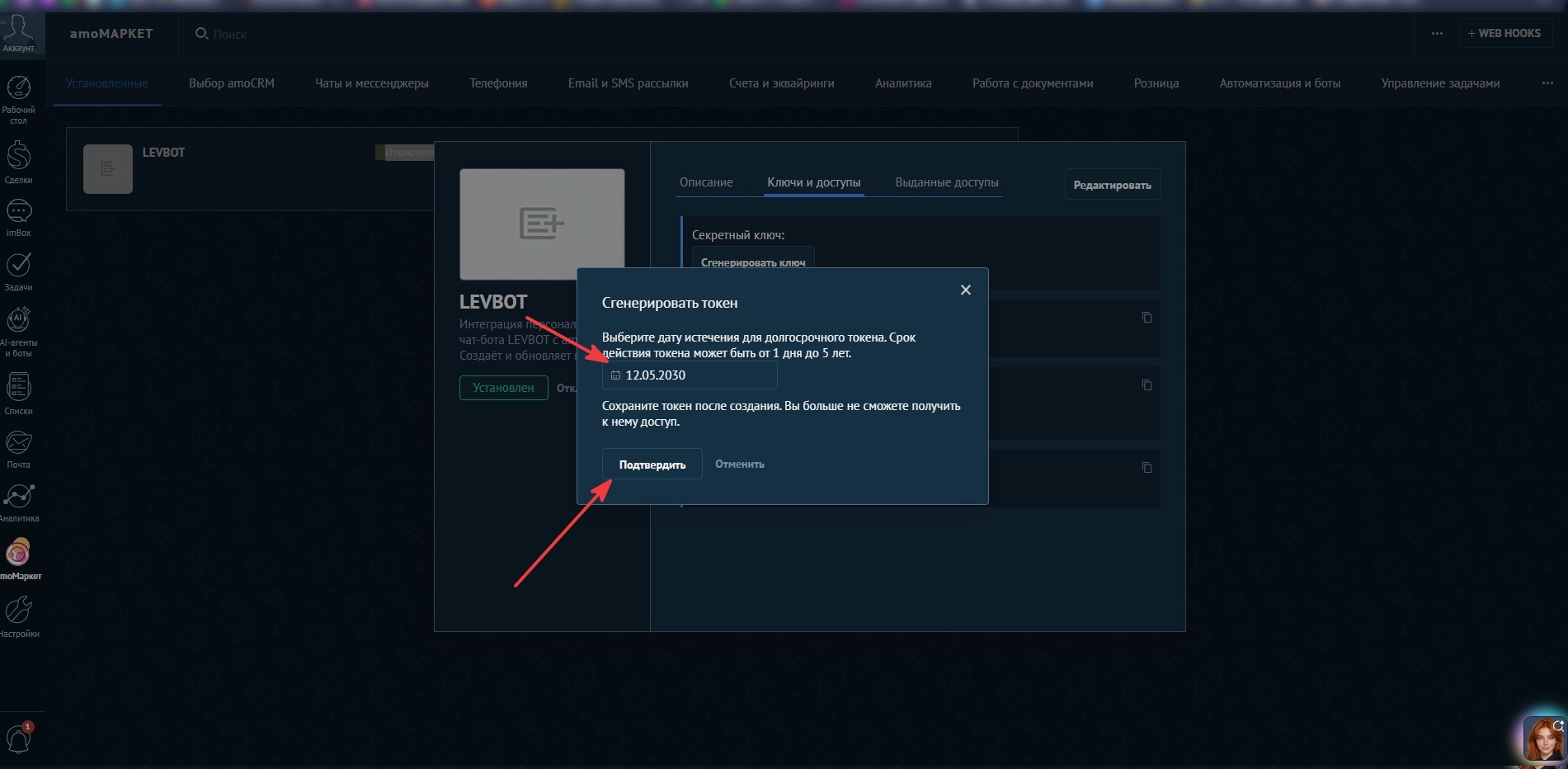This screenshot has height=769, width=1568.
Task: Open the Работа с документами tab
Action: [1033, 83]
